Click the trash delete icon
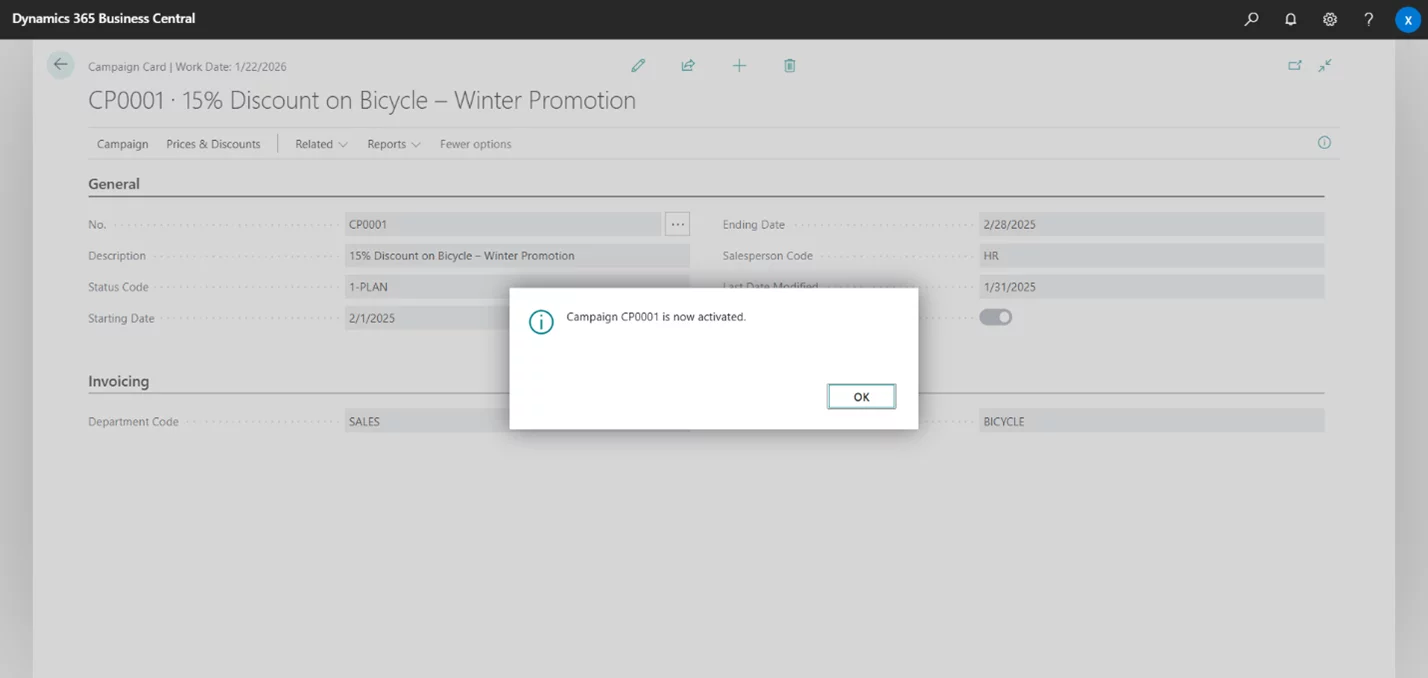This screenshot has width=1428, height=678. coord(789,66)
